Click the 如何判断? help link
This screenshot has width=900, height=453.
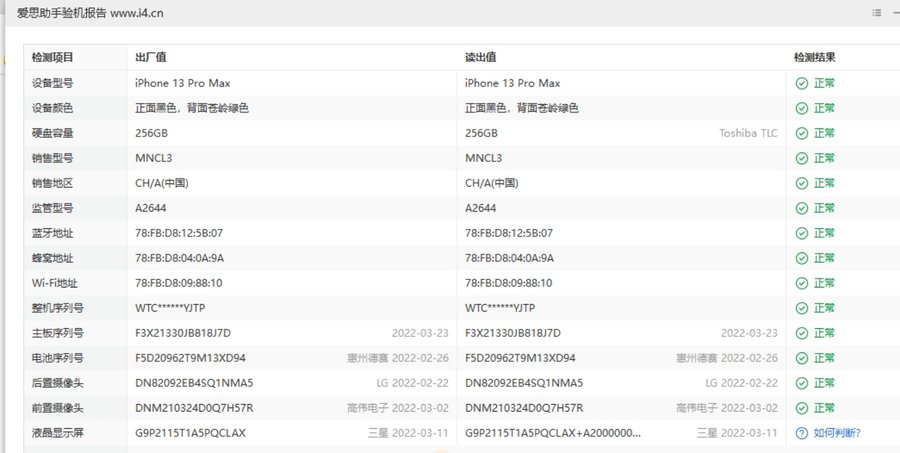tap(837, 433)
